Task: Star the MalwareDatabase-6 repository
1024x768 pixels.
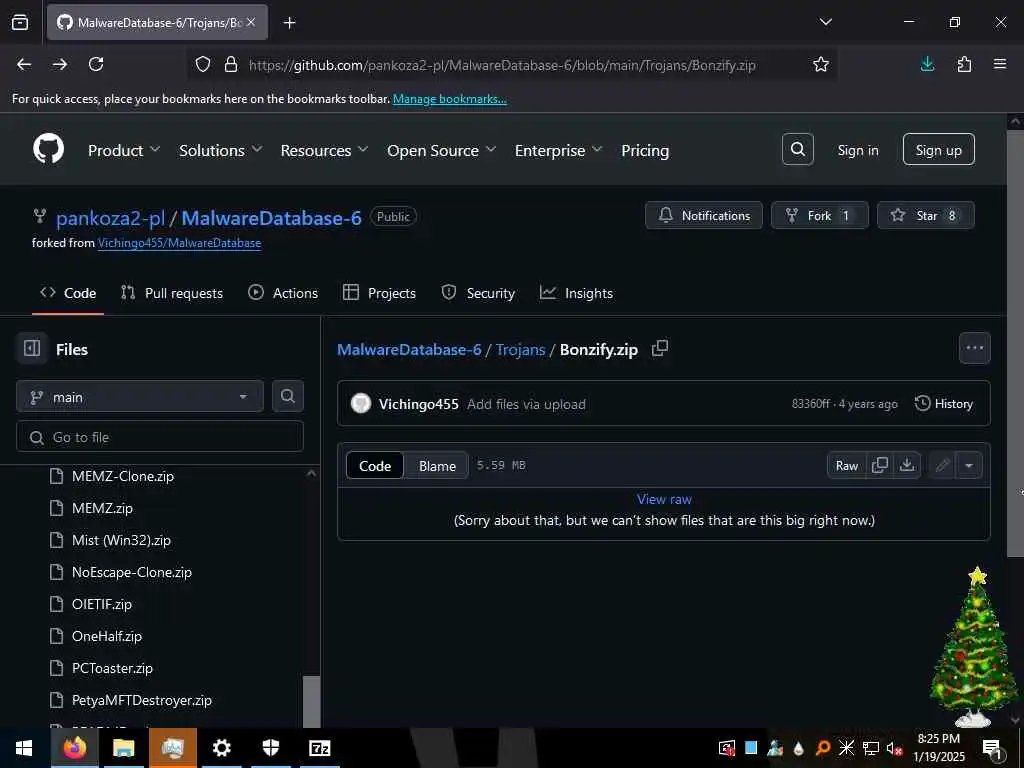Action: click(x=925, y=215)
